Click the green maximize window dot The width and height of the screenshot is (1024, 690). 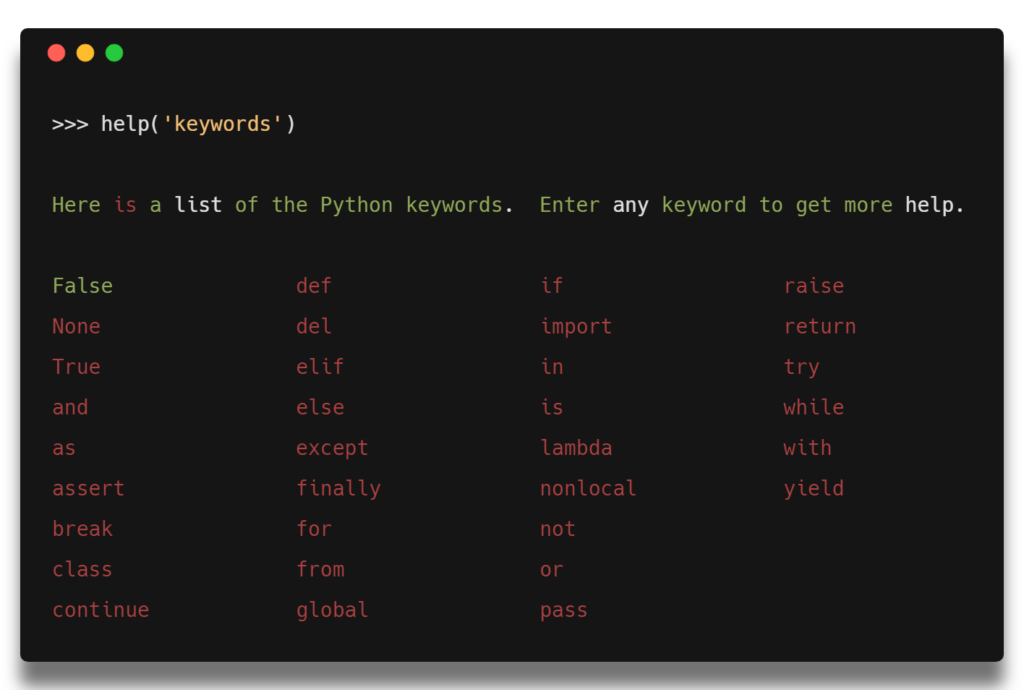pos(114,53)
